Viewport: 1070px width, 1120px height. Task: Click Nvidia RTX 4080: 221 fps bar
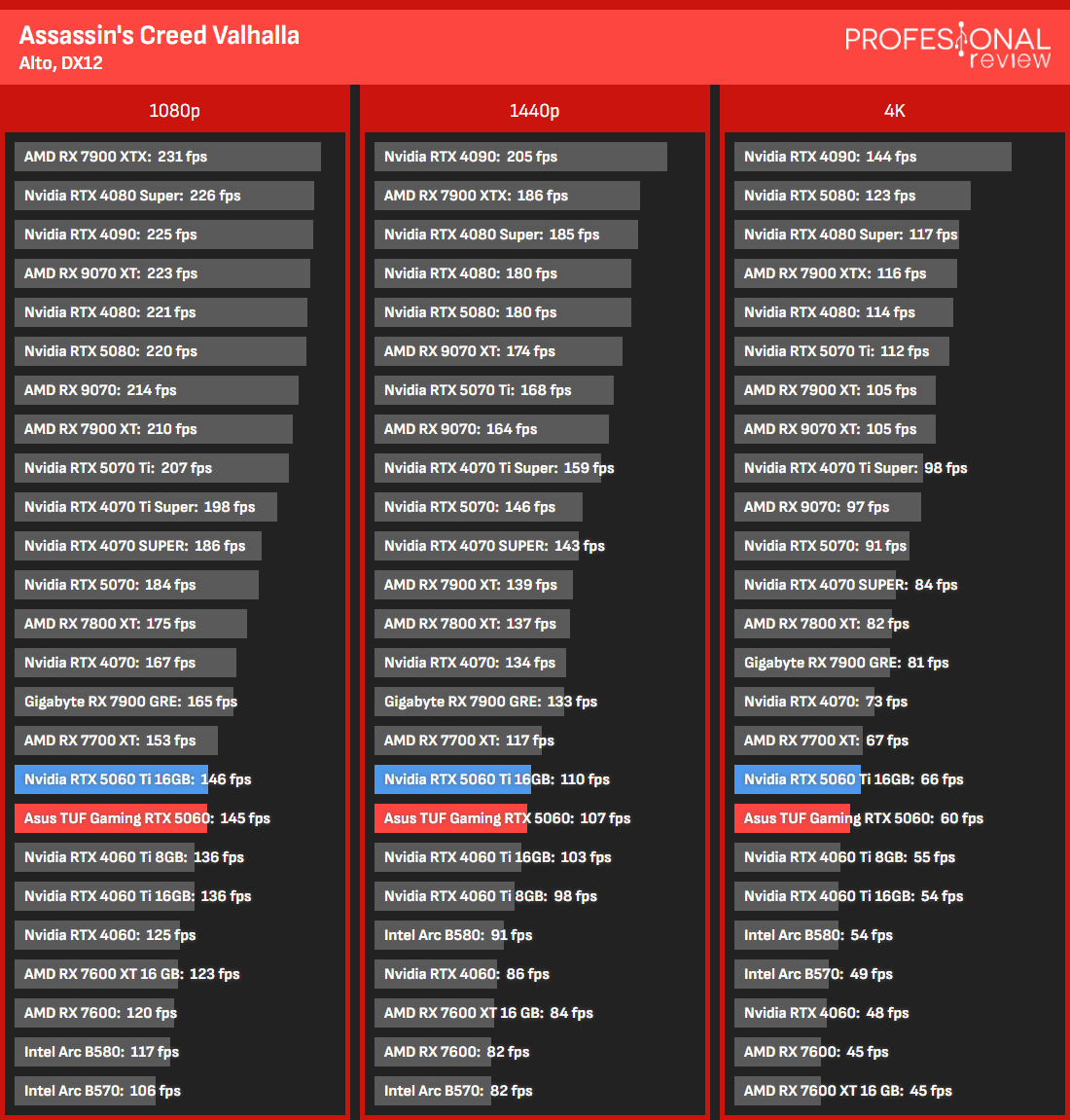tap(160, 312)
